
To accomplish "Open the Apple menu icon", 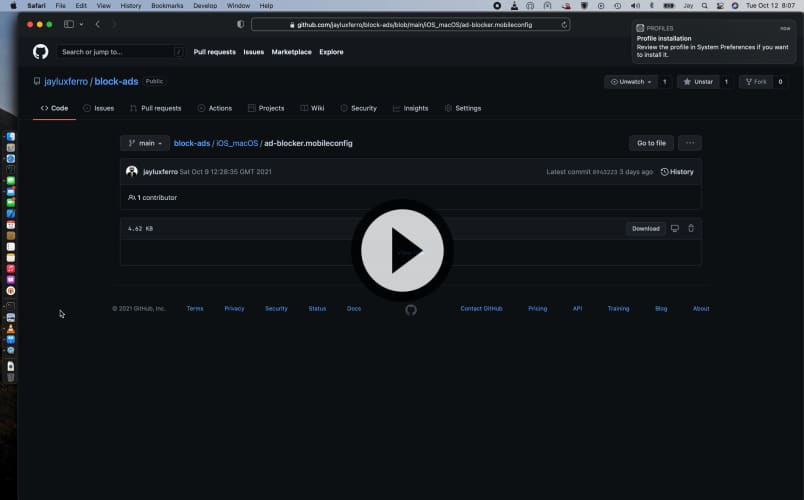I will (x=13, y=6).
